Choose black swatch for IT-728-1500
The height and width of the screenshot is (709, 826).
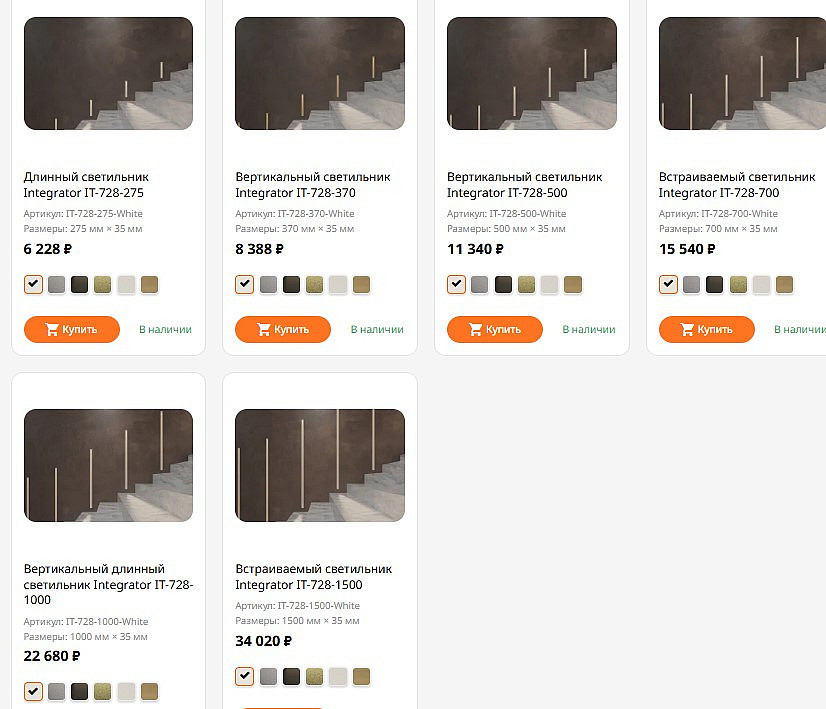291,677
